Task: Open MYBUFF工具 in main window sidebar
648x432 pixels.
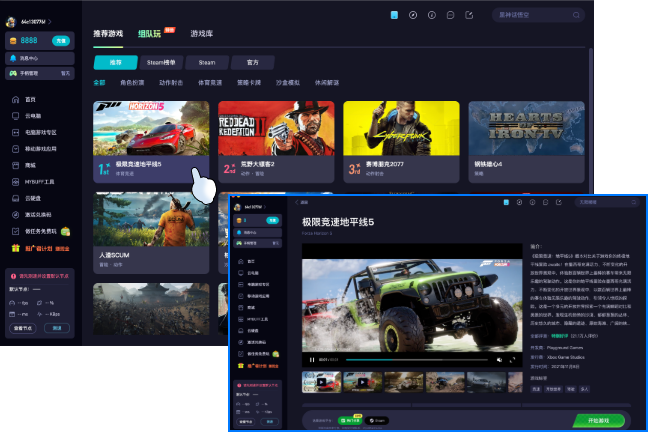Action: (33, 182)
